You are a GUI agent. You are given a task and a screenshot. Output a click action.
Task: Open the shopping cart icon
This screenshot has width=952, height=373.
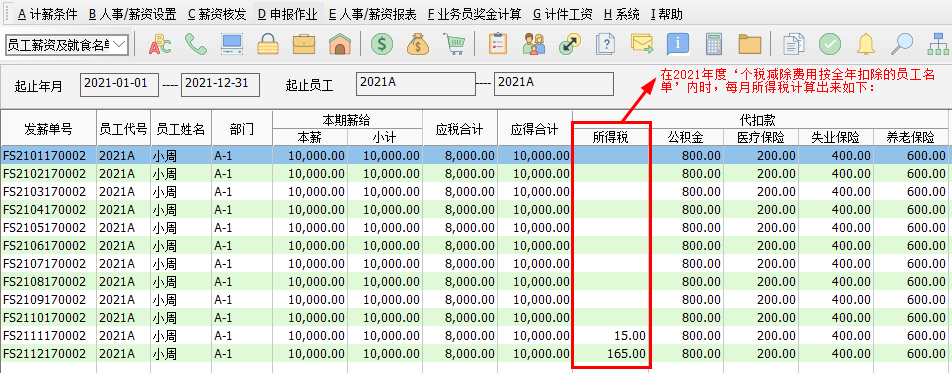point(454,44)
